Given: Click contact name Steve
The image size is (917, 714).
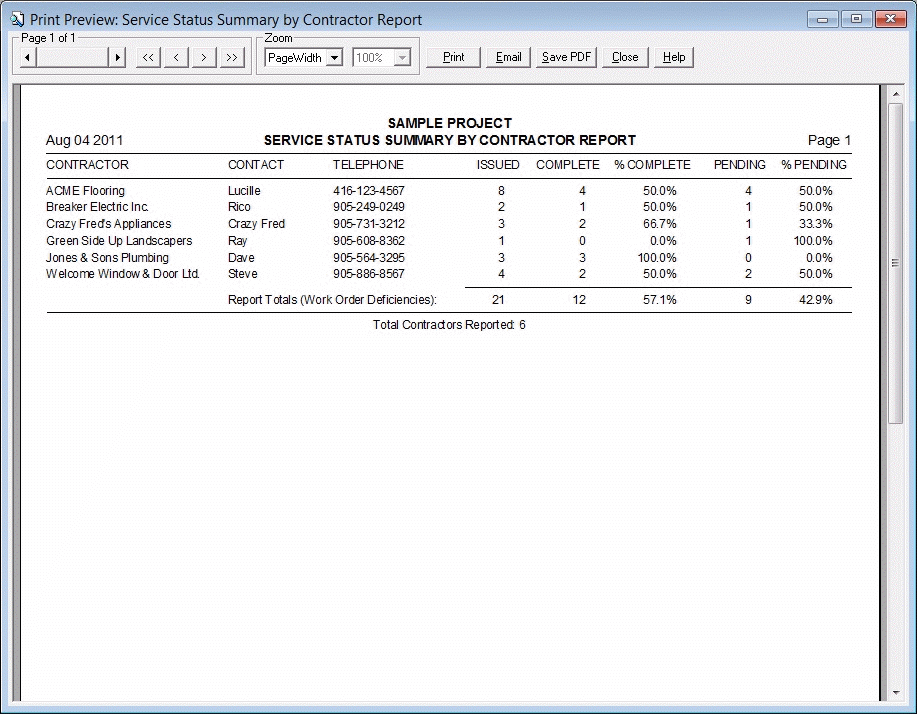Looking at the screenshot, I should 243,274.
